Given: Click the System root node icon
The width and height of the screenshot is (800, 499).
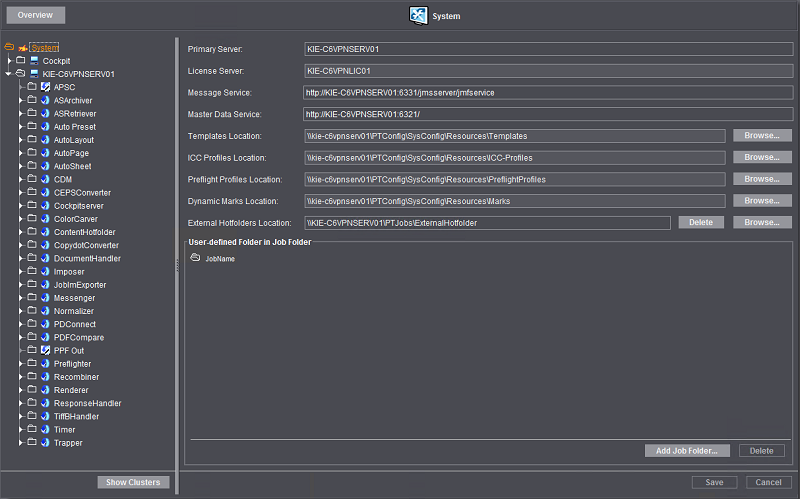Looking at the screenshot, I should point(21,48).
